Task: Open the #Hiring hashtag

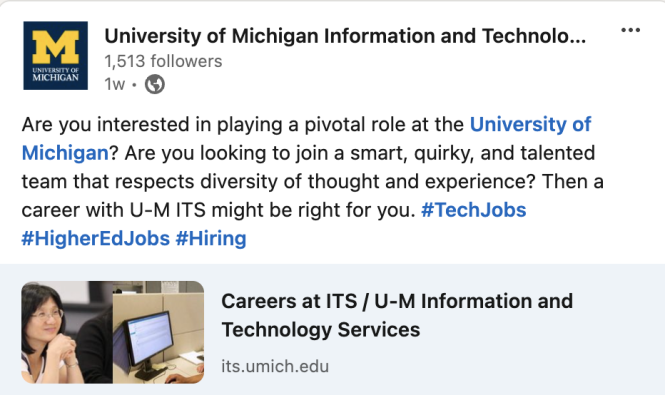Action: click(211, 238)
